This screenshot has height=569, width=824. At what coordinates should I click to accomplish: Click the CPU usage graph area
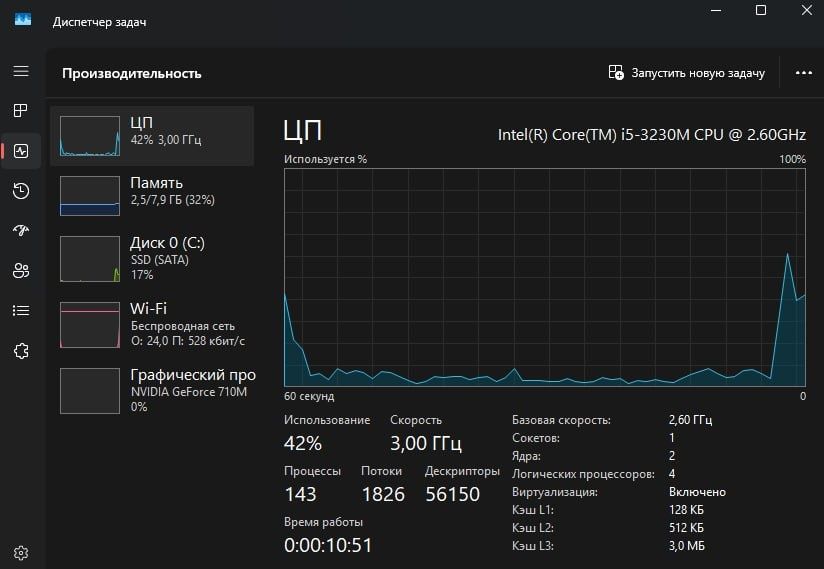544,277
